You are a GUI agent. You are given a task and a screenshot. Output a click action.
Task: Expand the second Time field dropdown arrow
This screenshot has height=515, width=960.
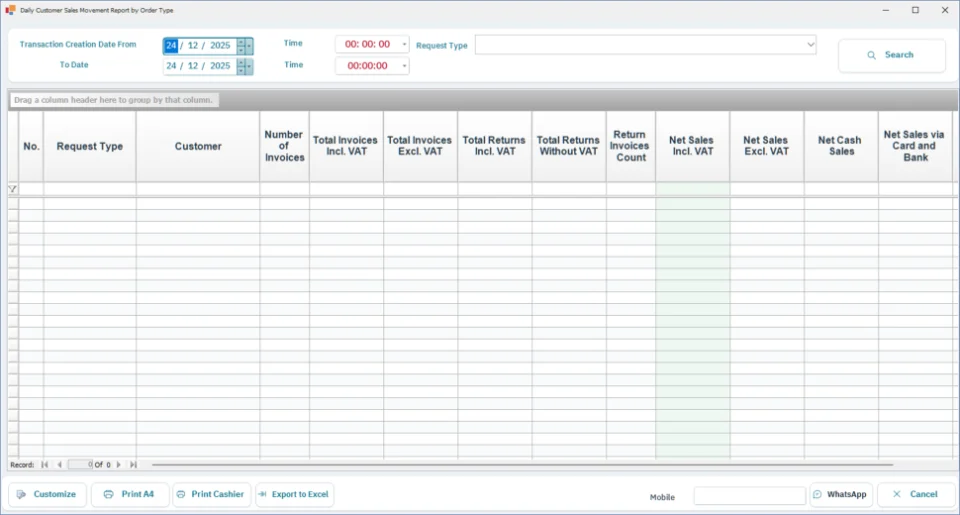(404, 66)
